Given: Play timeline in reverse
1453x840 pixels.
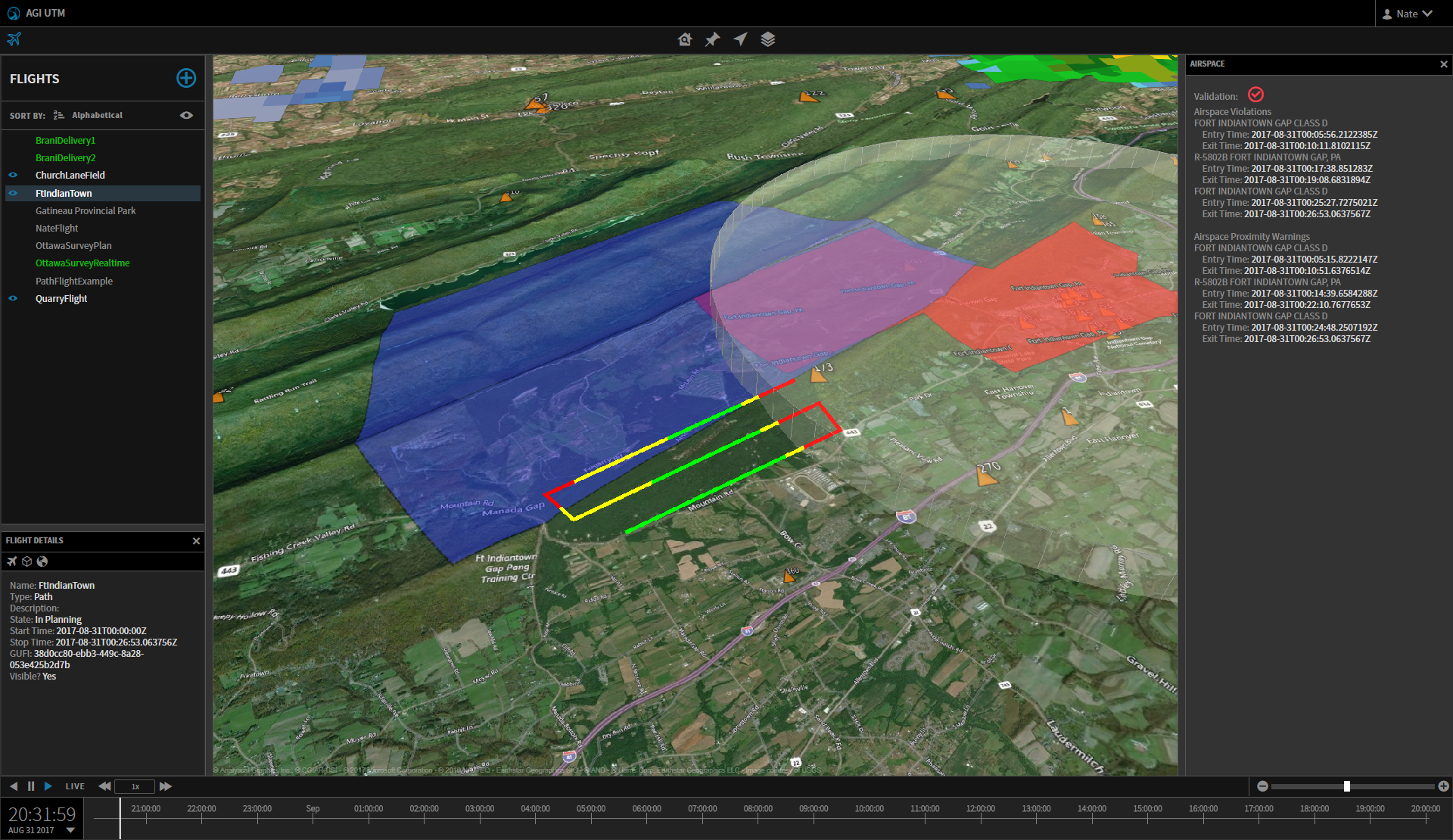Looking at the screenshot, I should [13, 786].
